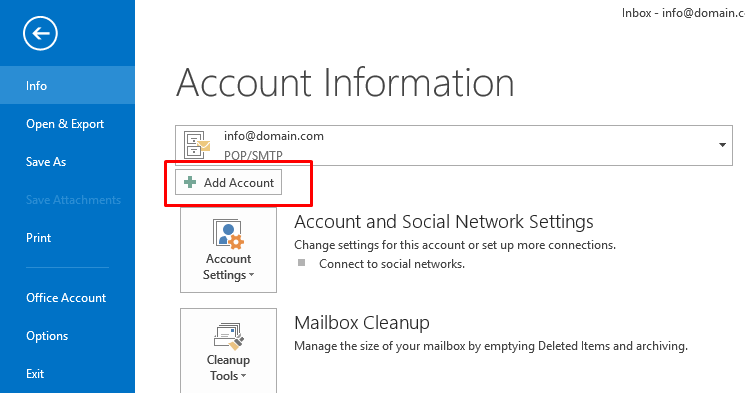Click the info@domain.com account field
The height and width of the screenshot is (393, 745).
[454, 145]
